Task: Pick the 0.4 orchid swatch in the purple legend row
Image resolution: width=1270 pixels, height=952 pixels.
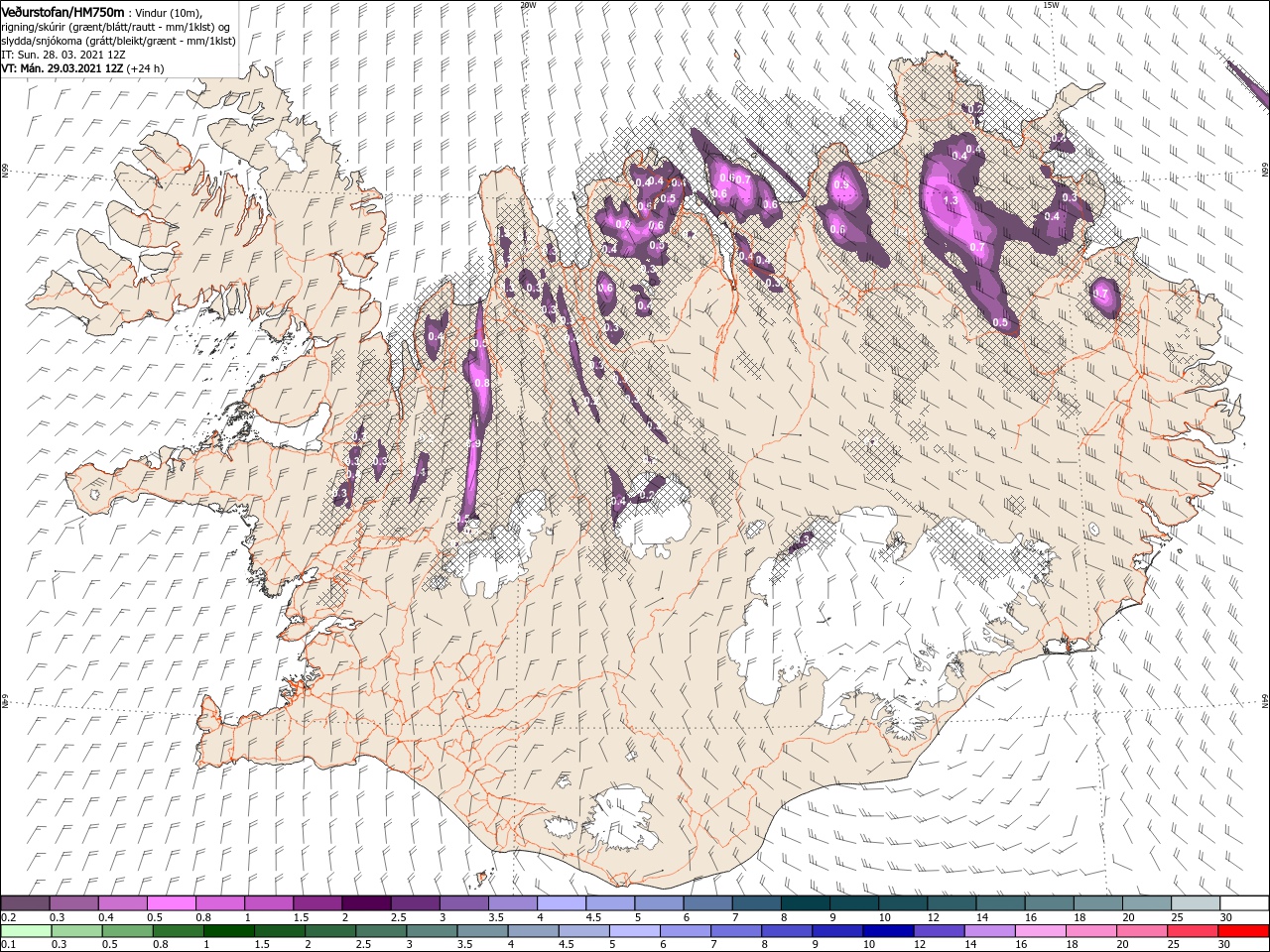Action: pyautogui.click(x=123, y=903)
